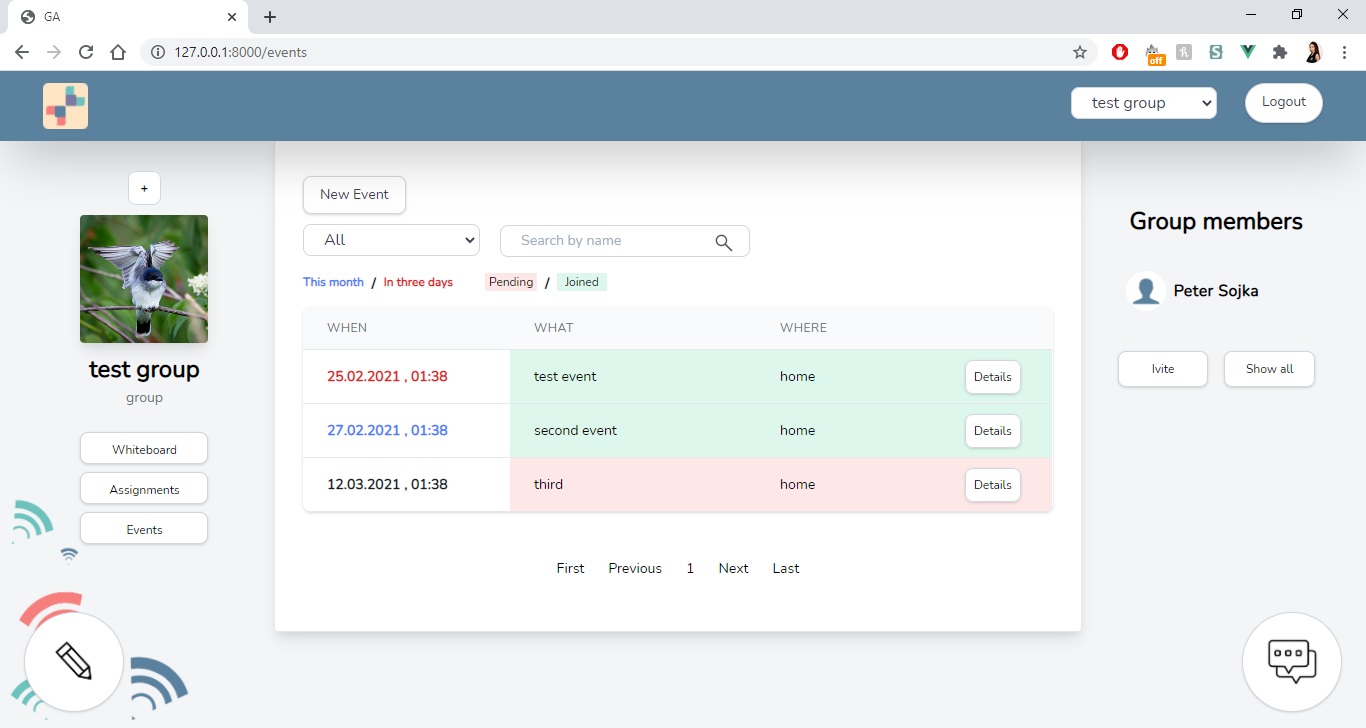Click the pencil edit floating icon
The width and height of the screenshot is (1366, 728).
[74, 661]
